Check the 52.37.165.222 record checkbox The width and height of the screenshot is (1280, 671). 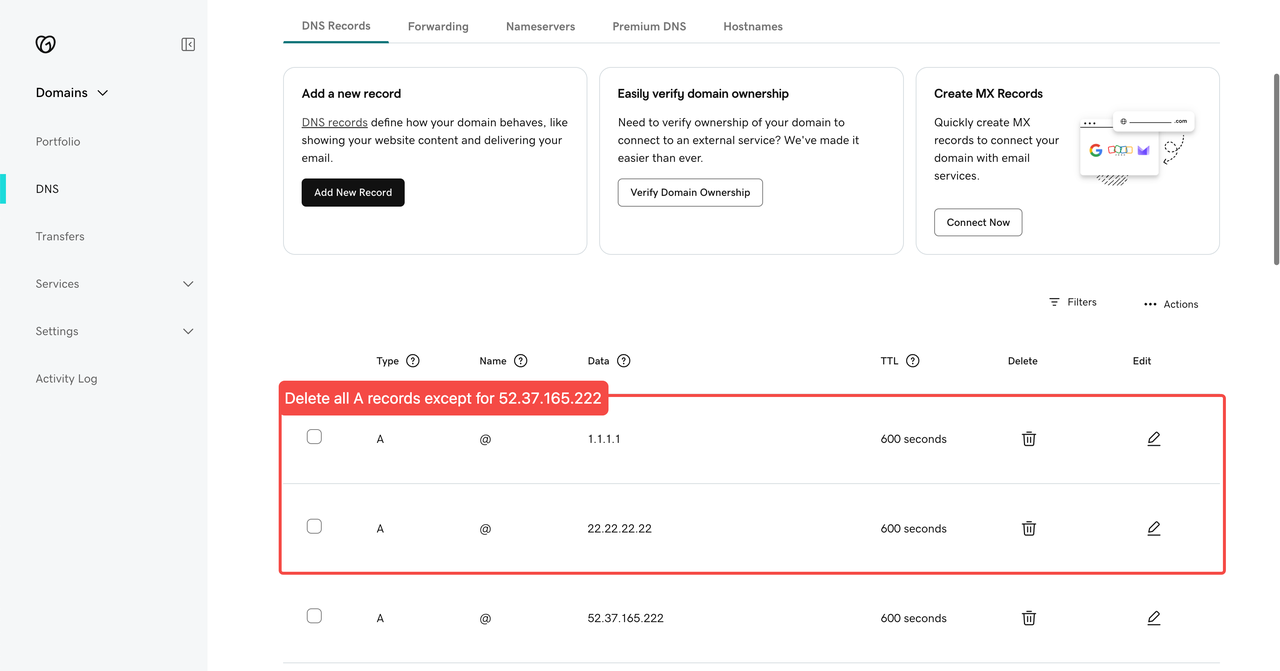pos(314,616)
